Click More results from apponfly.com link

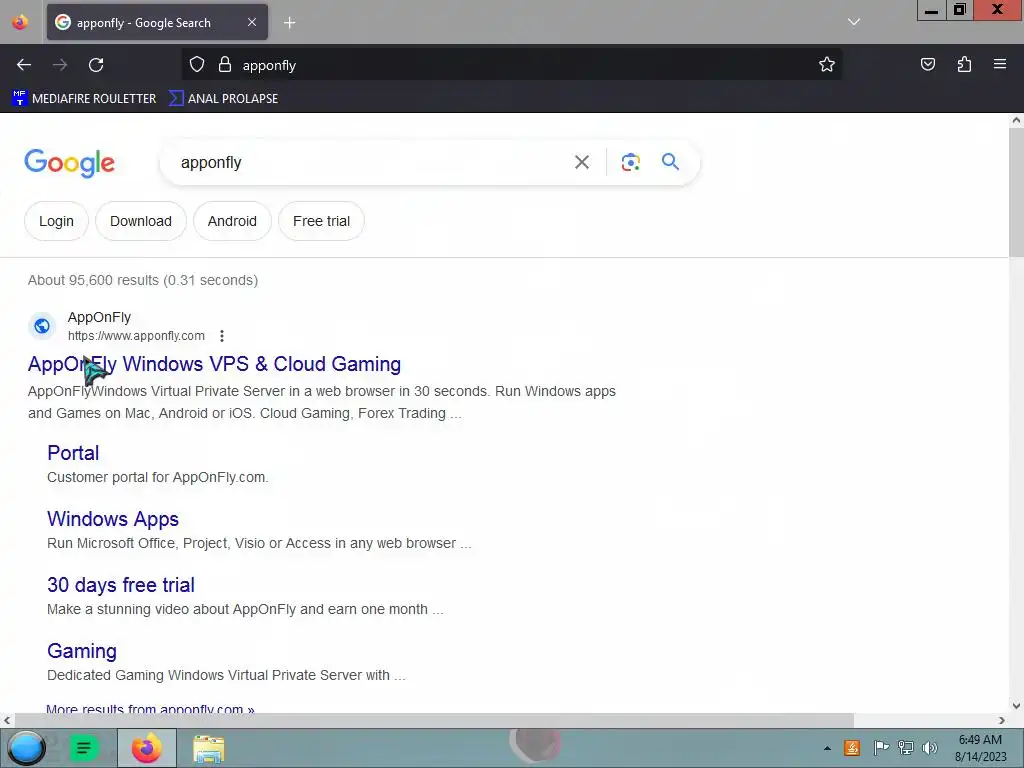pyautogui.click(x=150, y=709)
